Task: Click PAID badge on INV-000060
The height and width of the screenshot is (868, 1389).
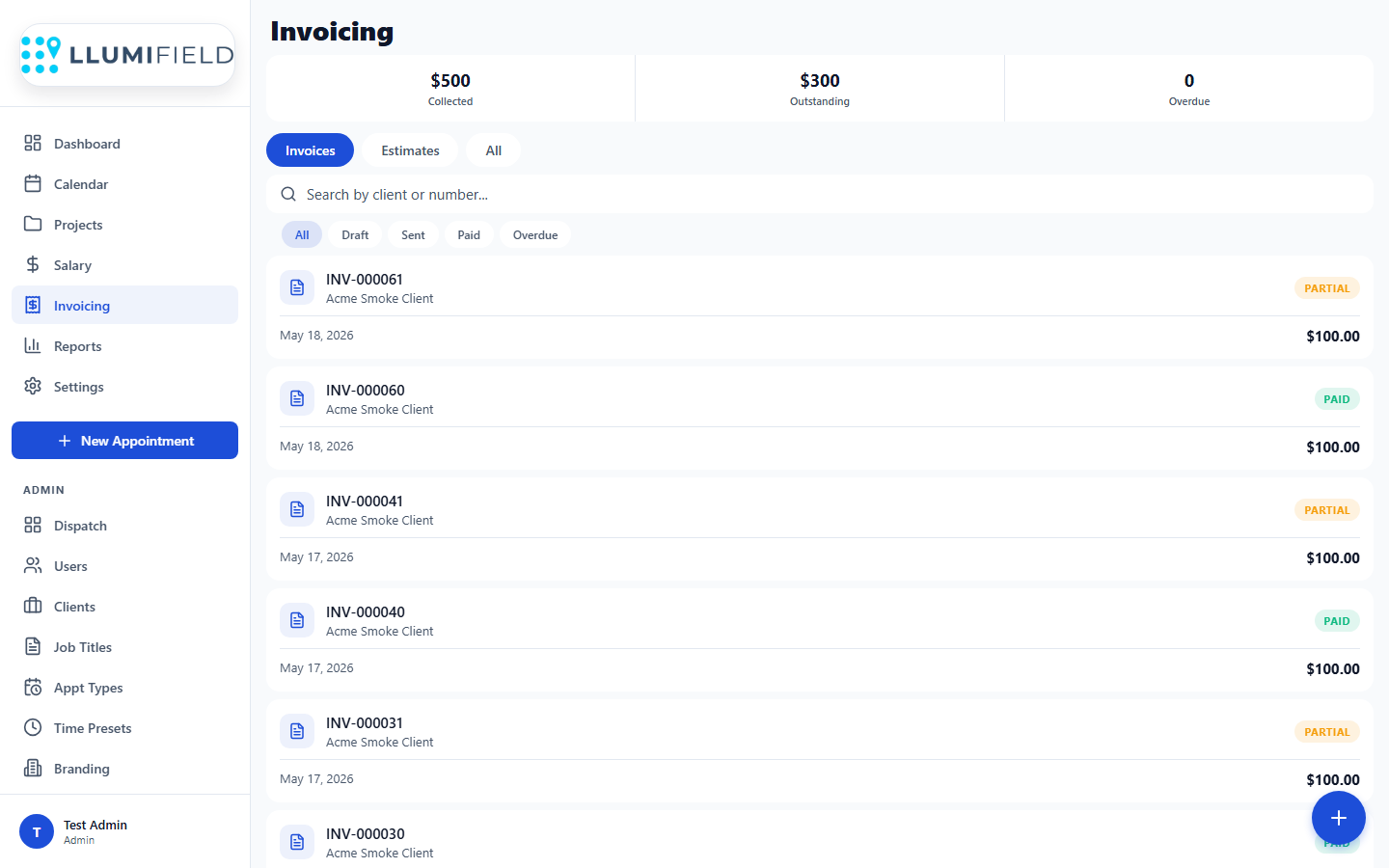Action: point(1337,398)
